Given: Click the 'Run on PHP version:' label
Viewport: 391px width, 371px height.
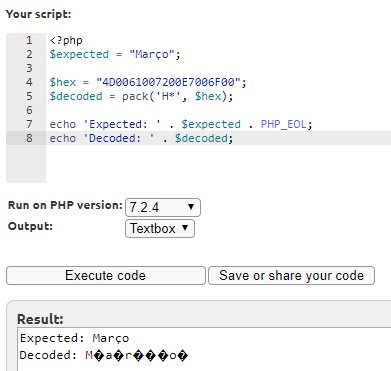Looking at the screenshot, I should (x=65, y=205).
